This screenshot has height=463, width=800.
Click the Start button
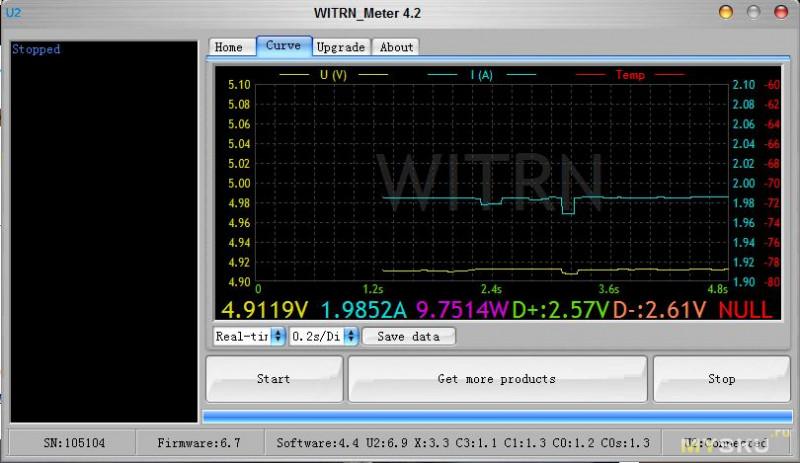pyautogui.click(x=274, y=379)
